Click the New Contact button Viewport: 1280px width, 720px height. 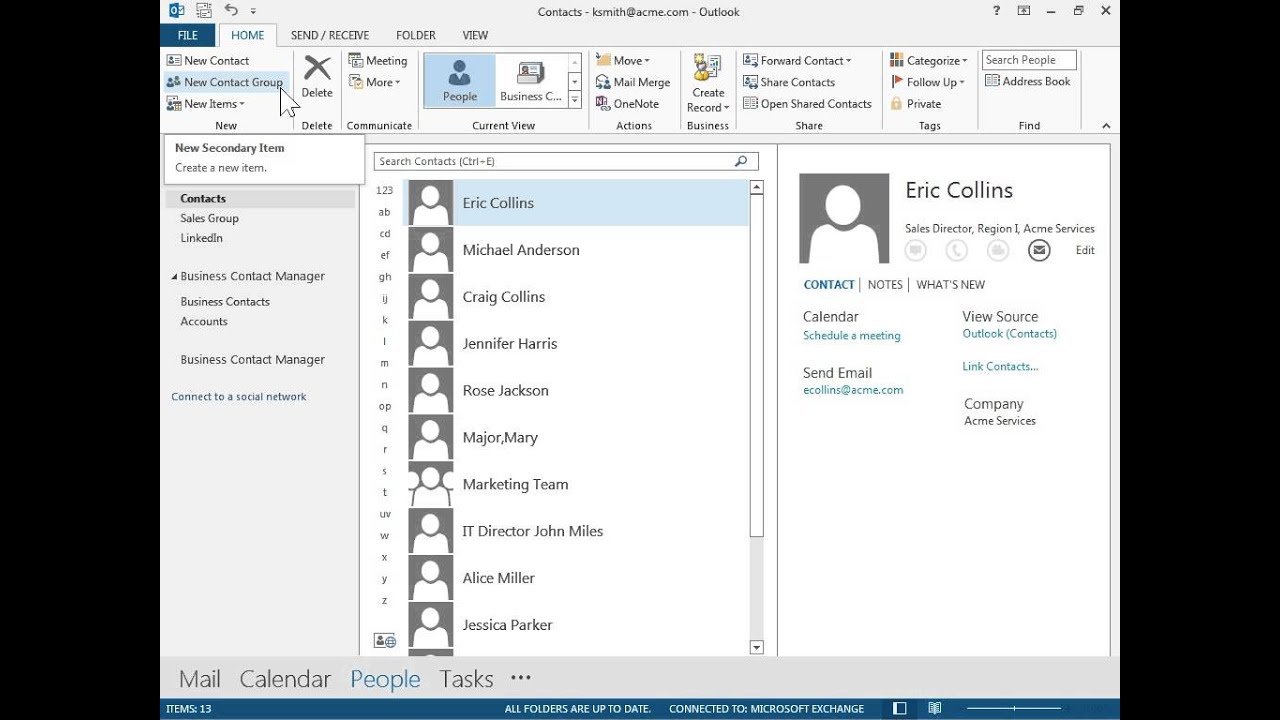(208, 61)
